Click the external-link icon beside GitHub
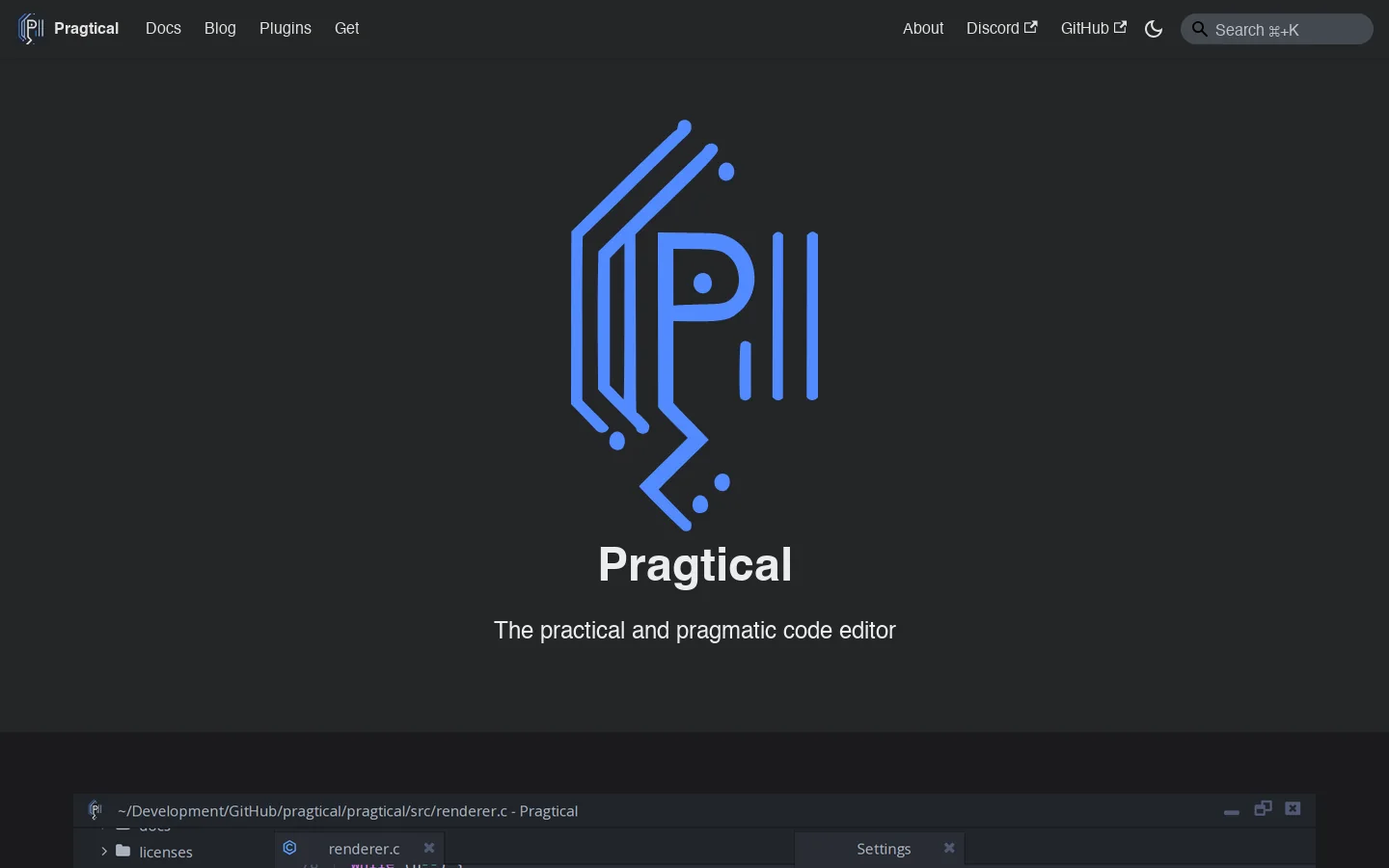 [1120, 27]
